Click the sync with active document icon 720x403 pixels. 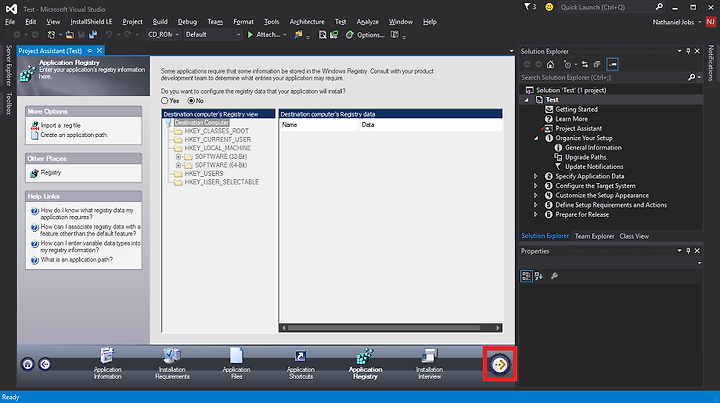[x=585, y=64]
